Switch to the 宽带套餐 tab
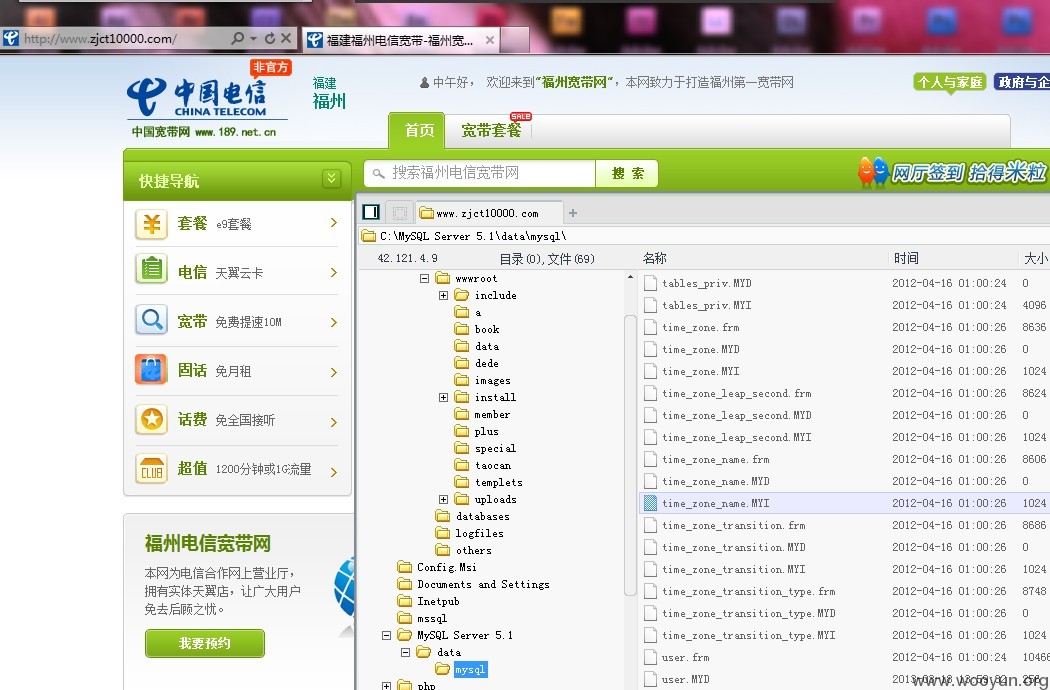The width and height of the screenshot is (1050, 690). pos(491,130)
